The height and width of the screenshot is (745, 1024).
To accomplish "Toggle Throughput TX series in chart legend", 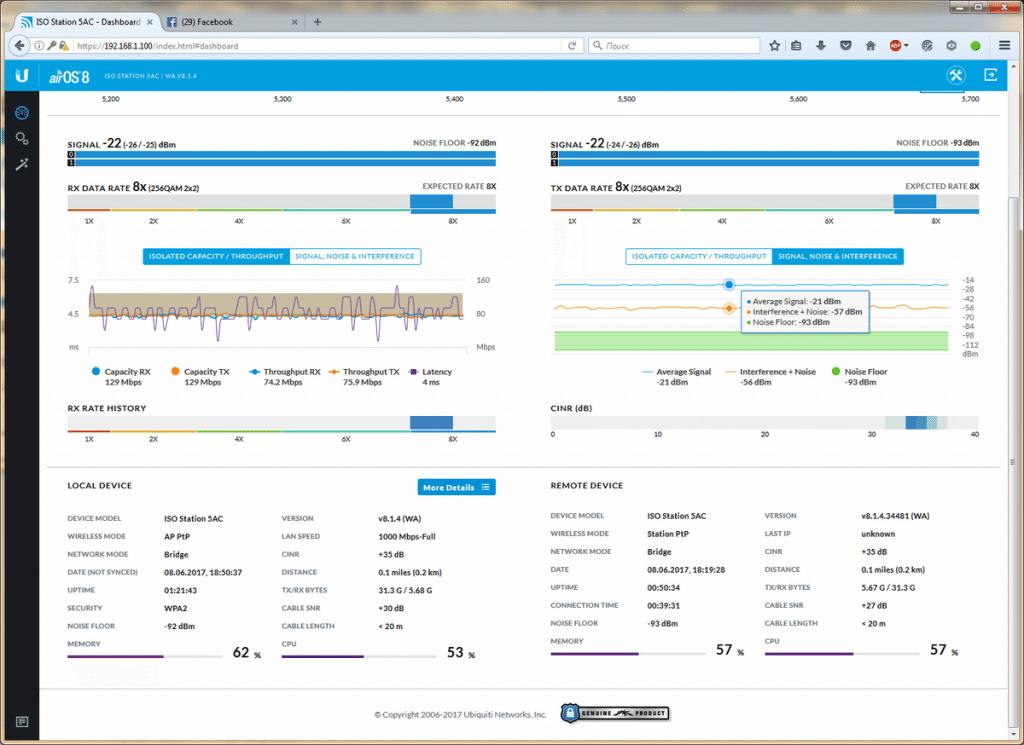I will point(335,372).
